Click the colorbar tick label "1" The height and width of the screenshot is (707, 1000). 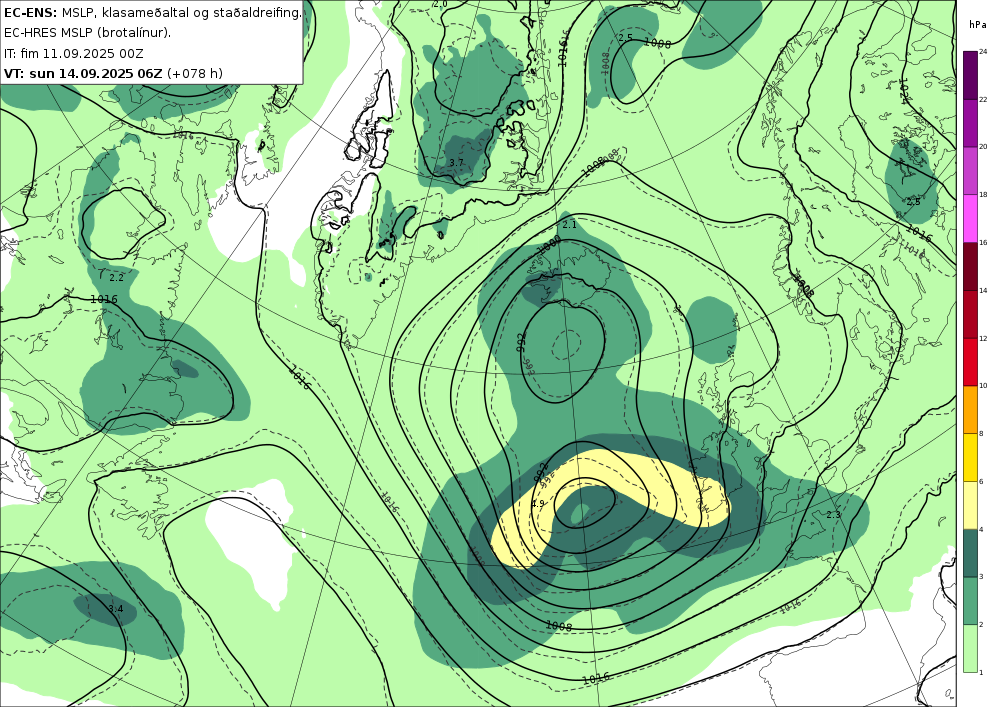point(982,672)
